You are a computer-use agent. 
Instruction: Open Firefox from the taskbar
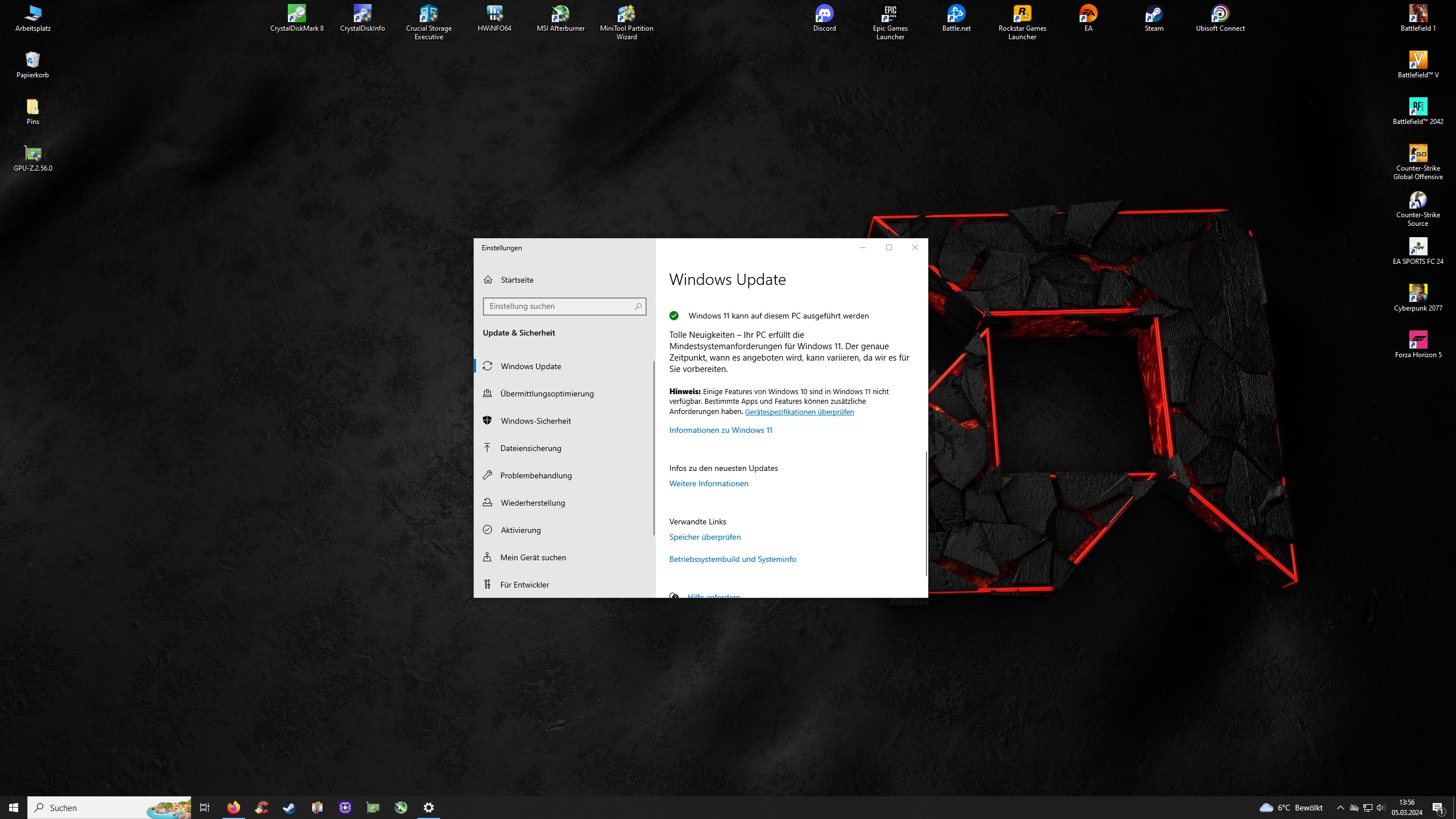point(233,808)
